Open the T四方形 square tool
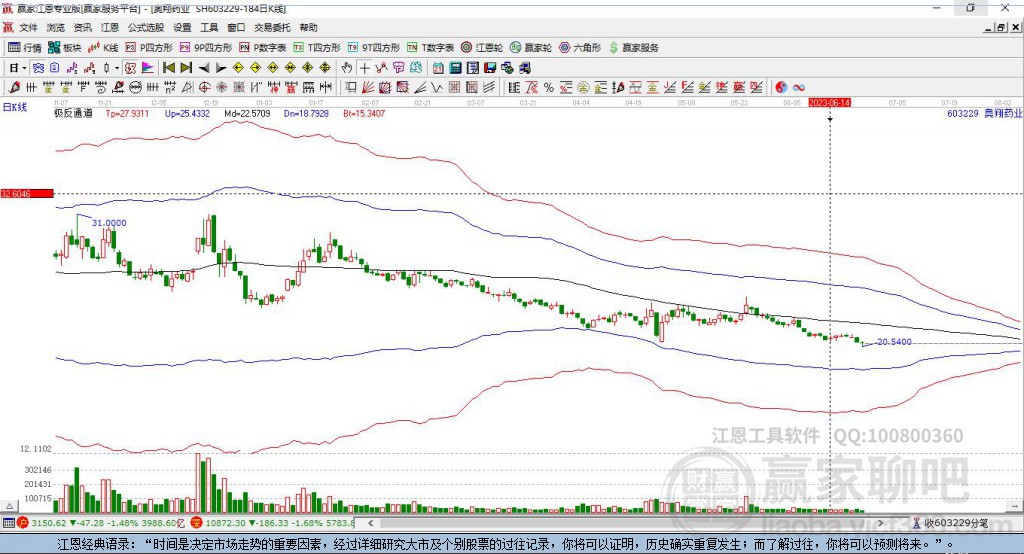This screenshot has height=554, width=1024. (317, 48)
